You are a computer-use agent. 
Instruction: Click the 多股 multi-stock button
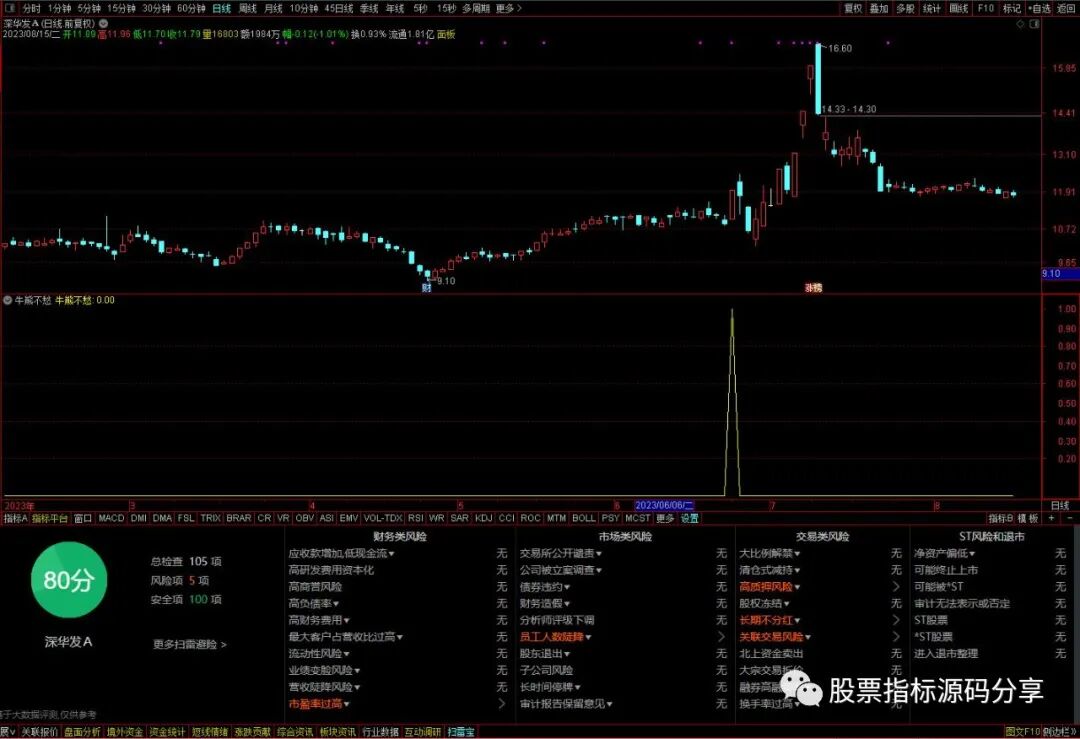tap(905, 8)
